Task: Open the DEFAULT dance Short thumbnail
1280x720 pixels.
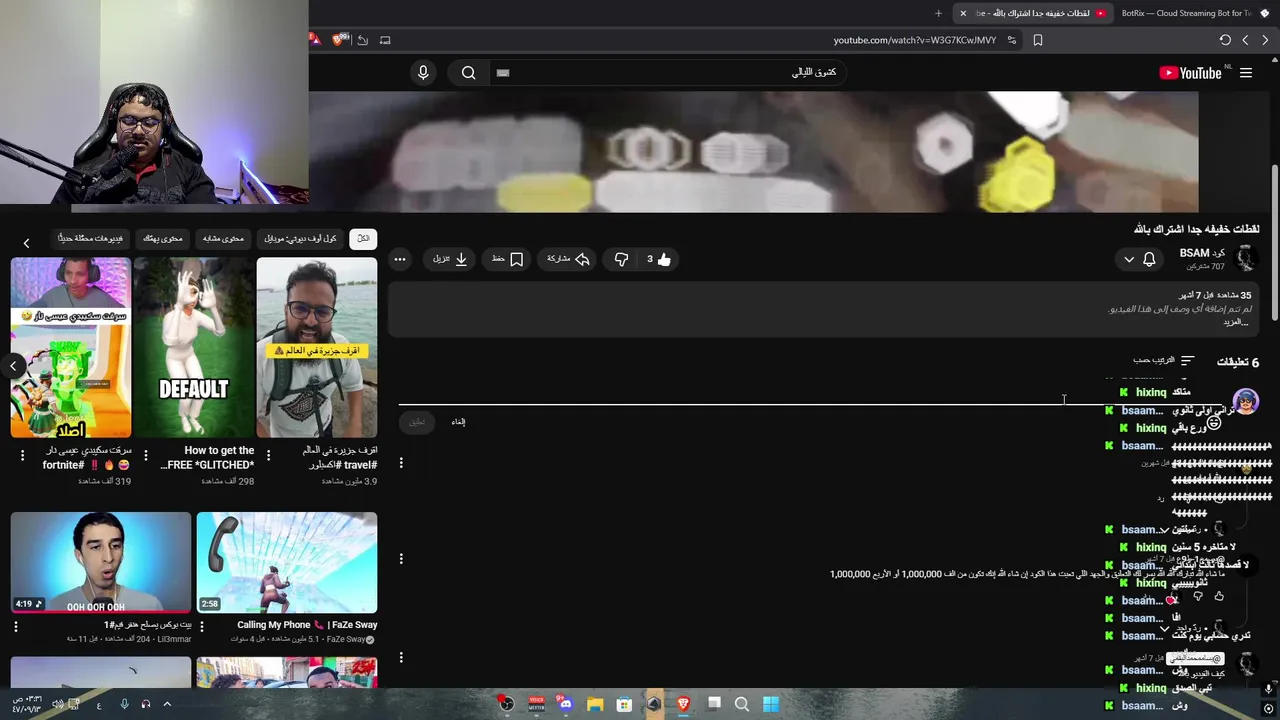Action: (x=193, y=348)
